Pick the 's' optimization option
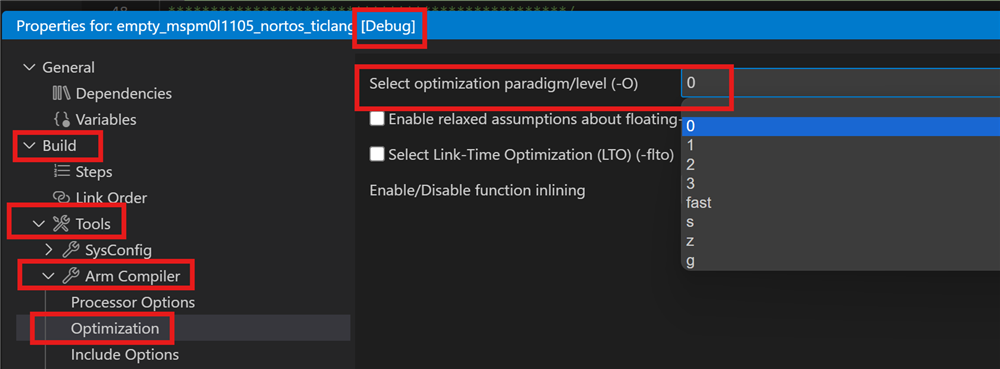 point(840,222)
